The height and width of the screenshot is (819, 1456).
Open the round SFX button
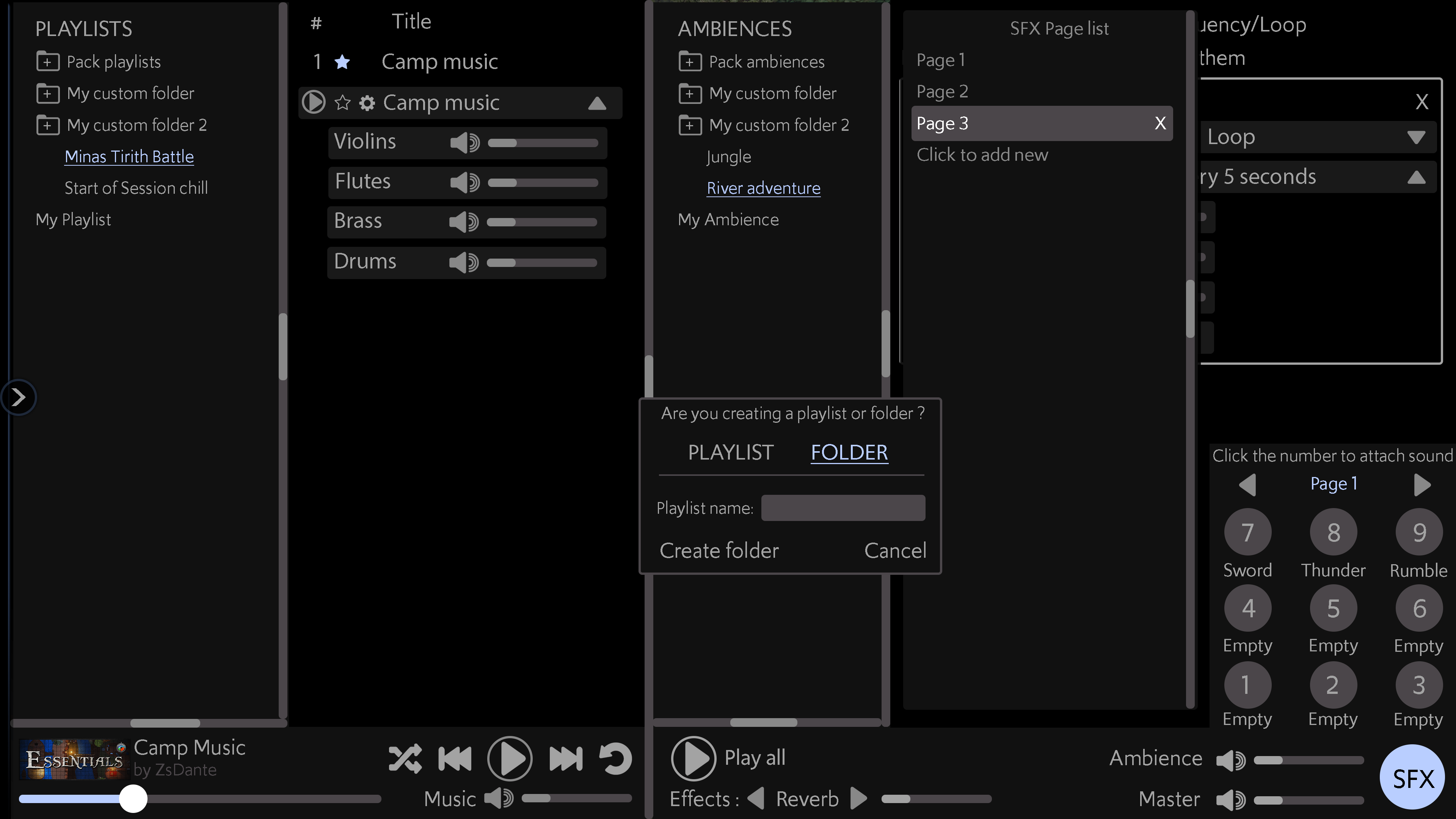pyautogui.click(x=1412, y=778)
